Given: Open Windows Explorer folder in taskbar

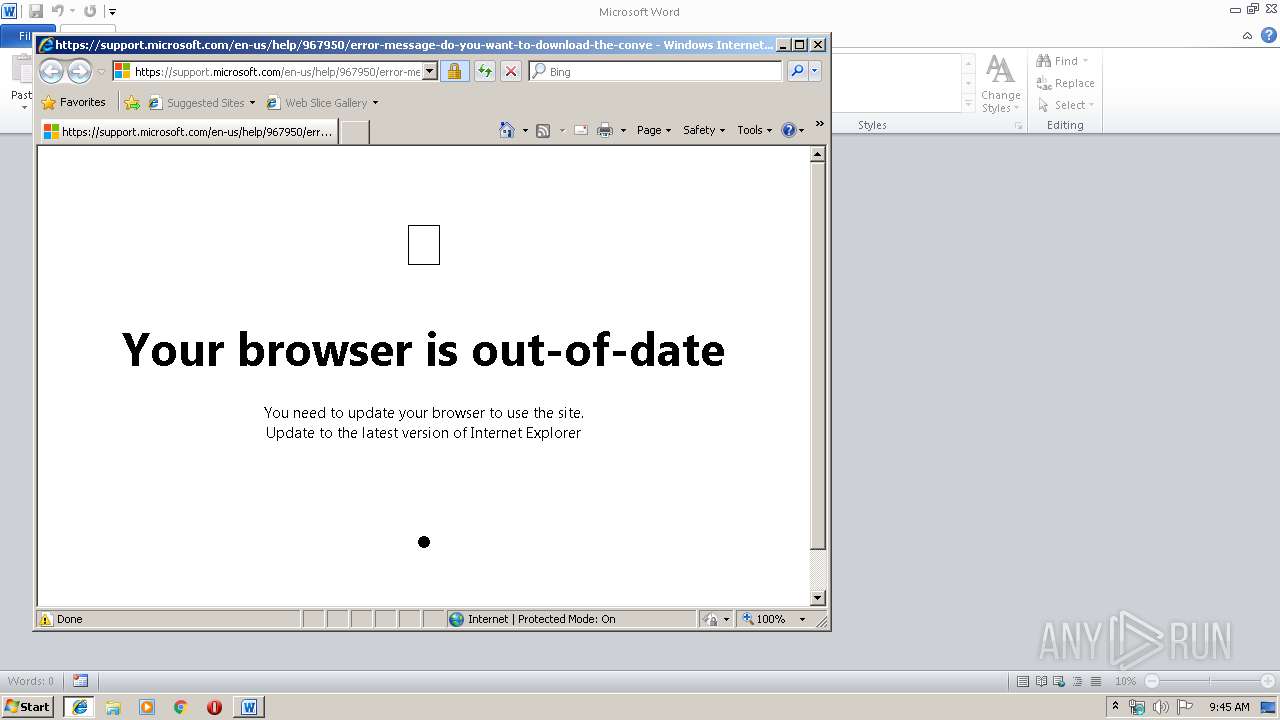Looking at the screenshot, I should click(113, 707).
